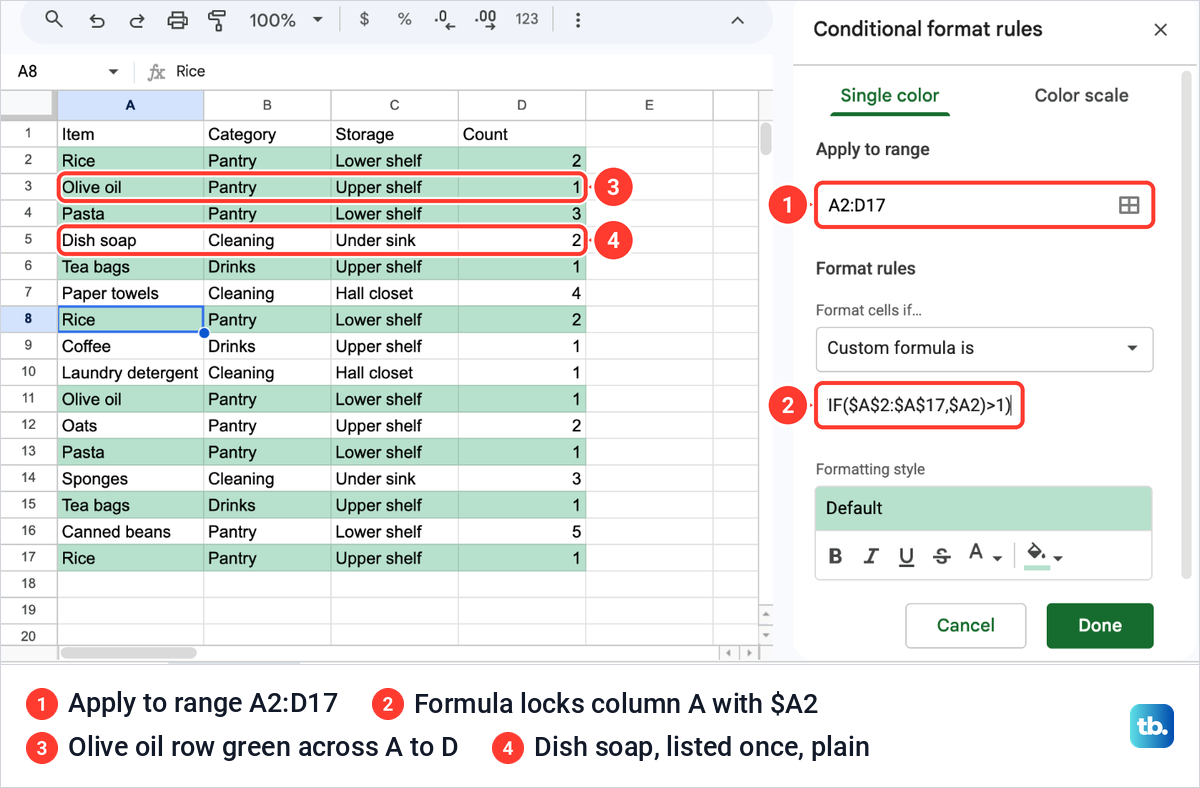
Task: Click the horizontal scroll left arrow
Action: [727, 653]
